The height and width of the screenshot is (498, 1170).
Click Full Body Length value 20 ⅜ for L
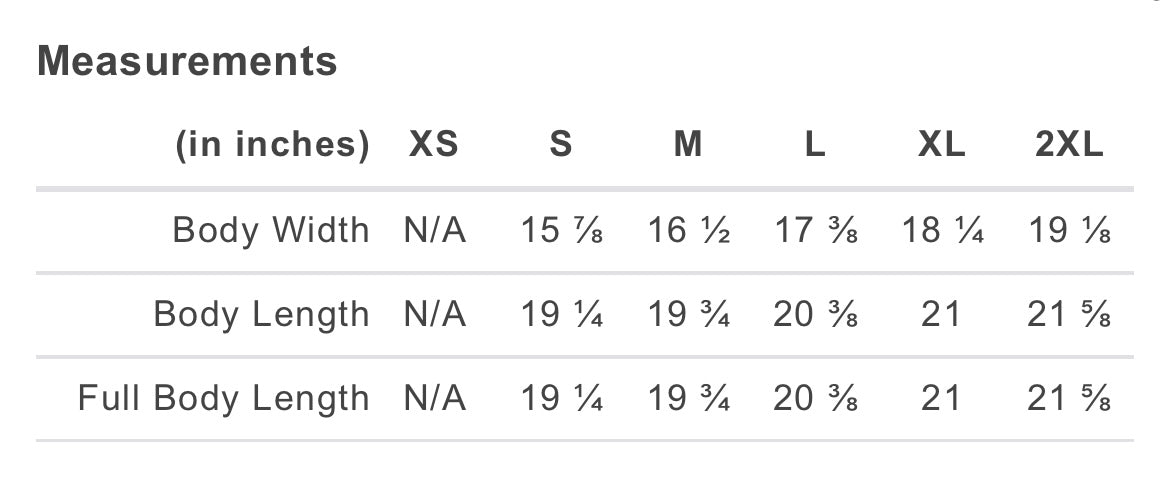(x=816, y=398)
